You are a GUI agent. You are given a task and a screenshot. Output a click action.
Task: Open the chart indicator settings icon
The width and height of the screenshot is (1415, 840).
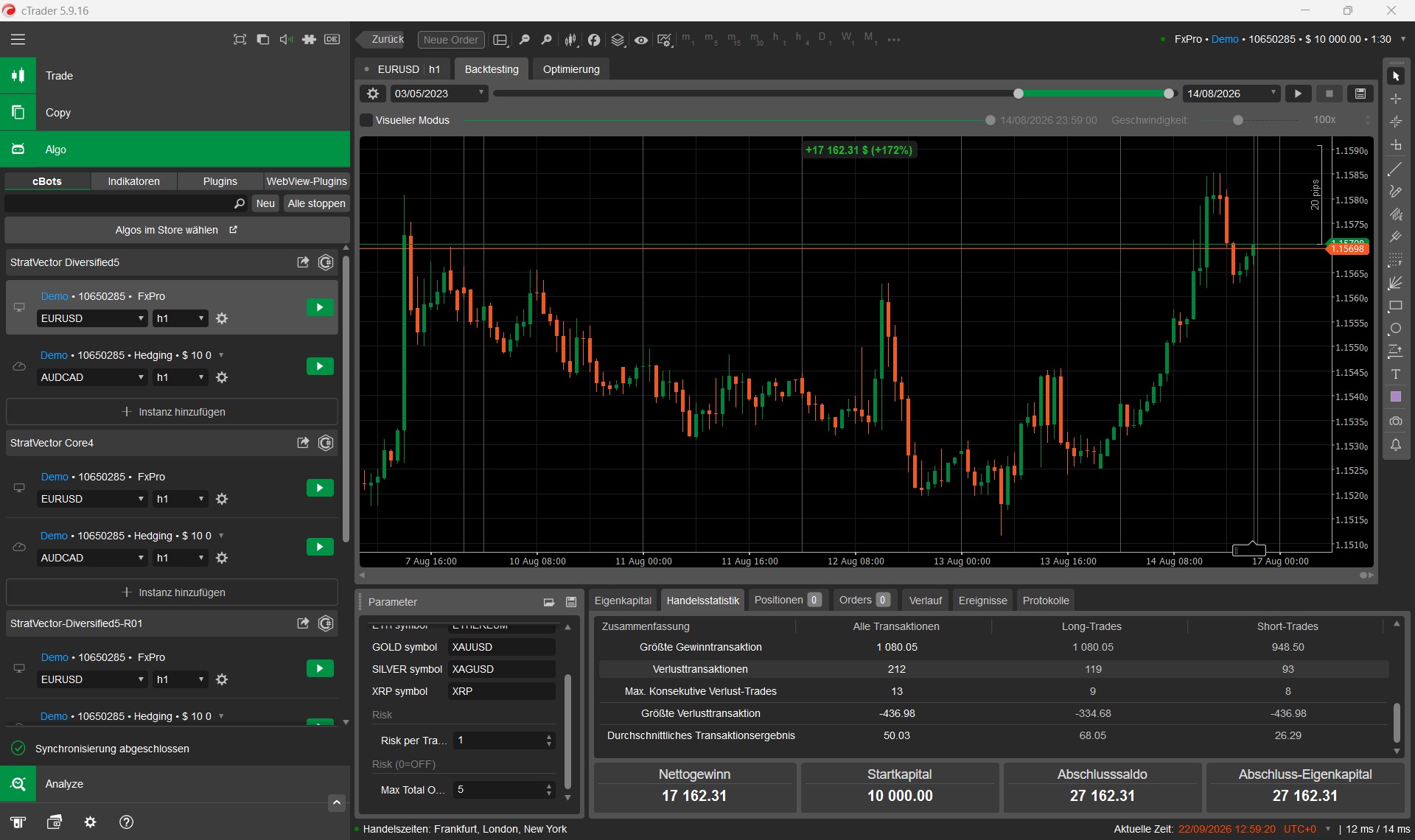[665, 40]
